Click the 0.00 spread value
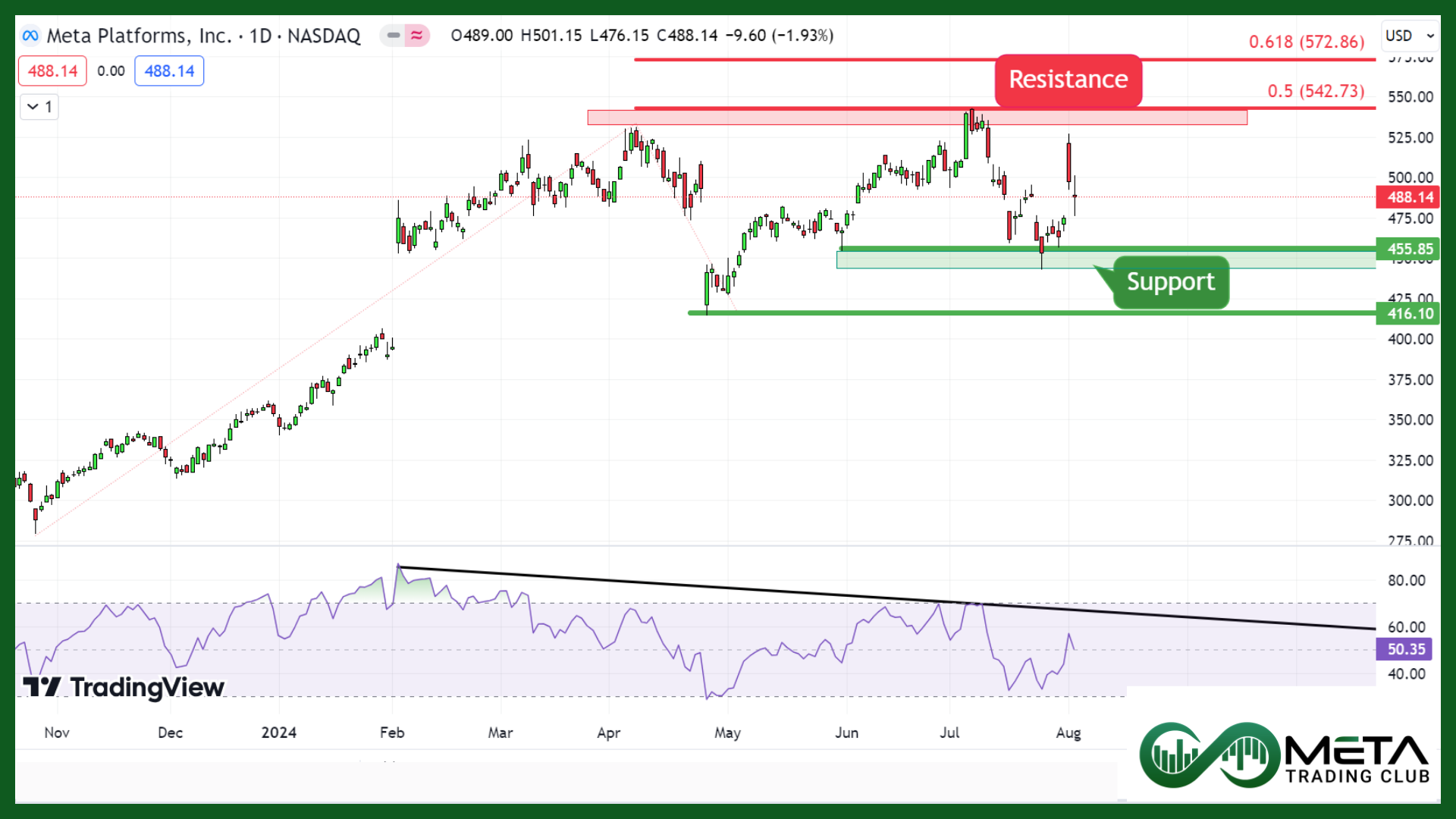 [111, 71]
